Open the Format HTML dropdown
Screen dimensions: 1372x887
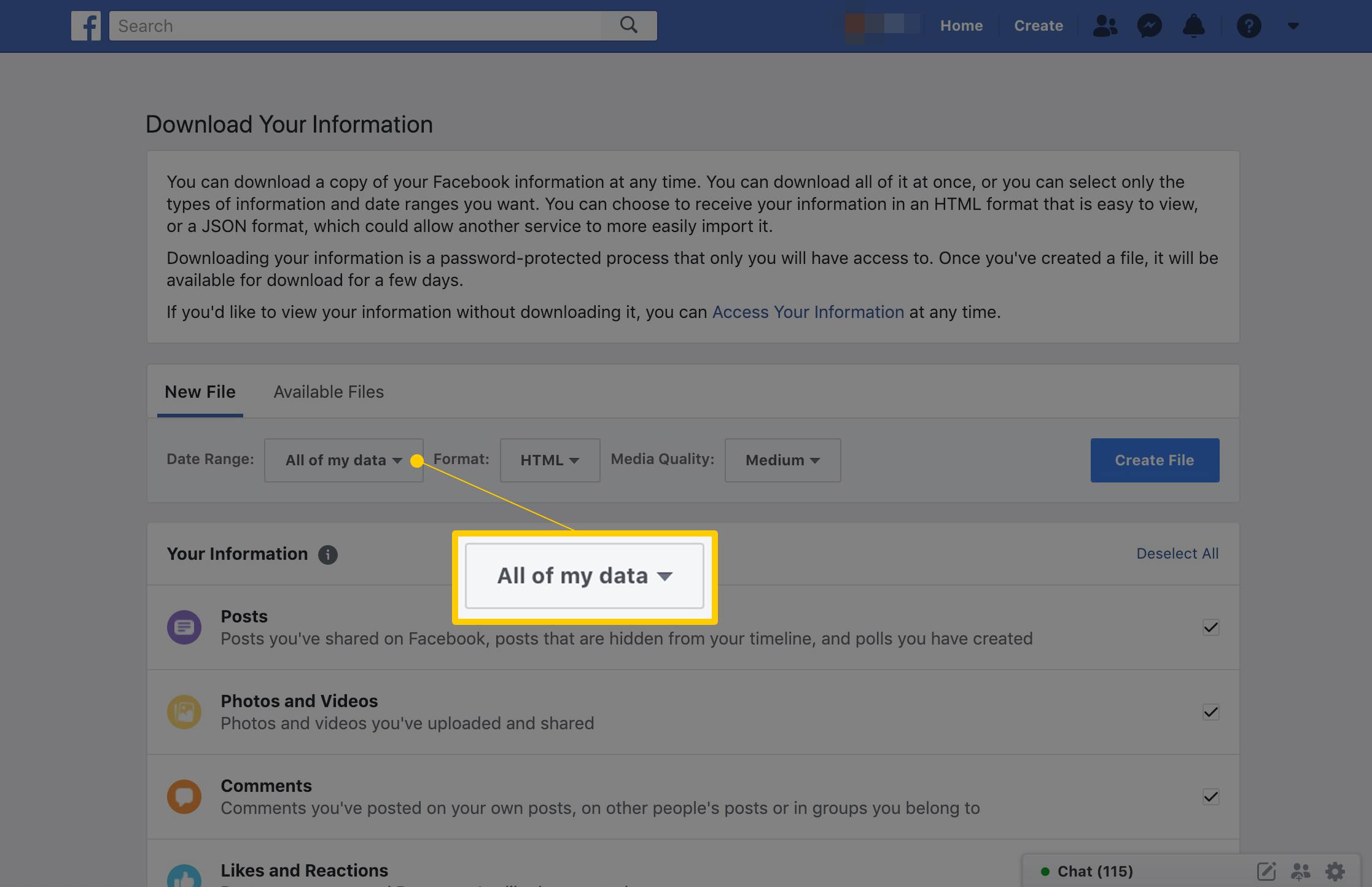click(550, 460)
